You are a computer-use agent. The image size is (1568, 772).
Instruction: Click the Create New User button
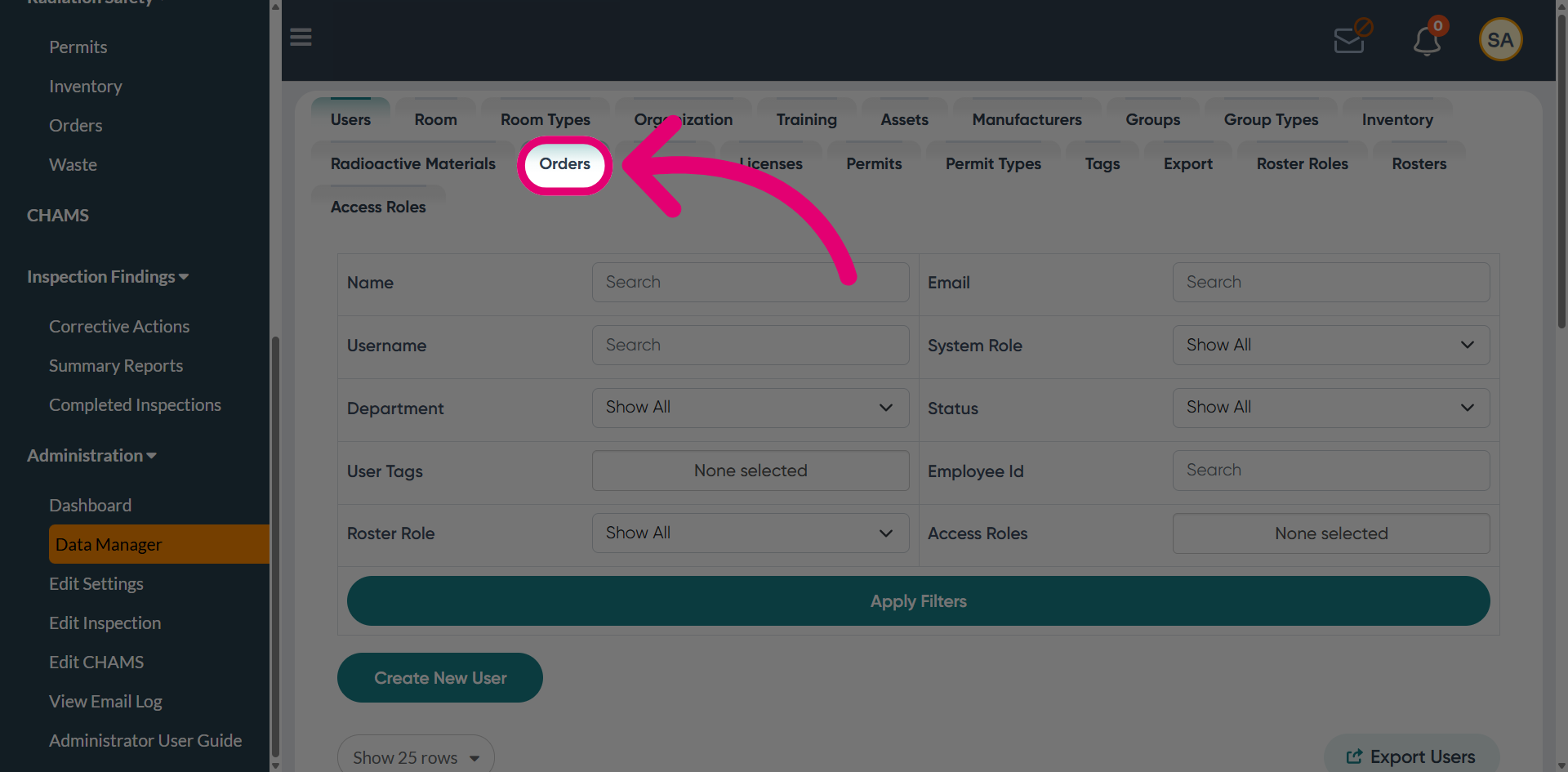point(440,677)
